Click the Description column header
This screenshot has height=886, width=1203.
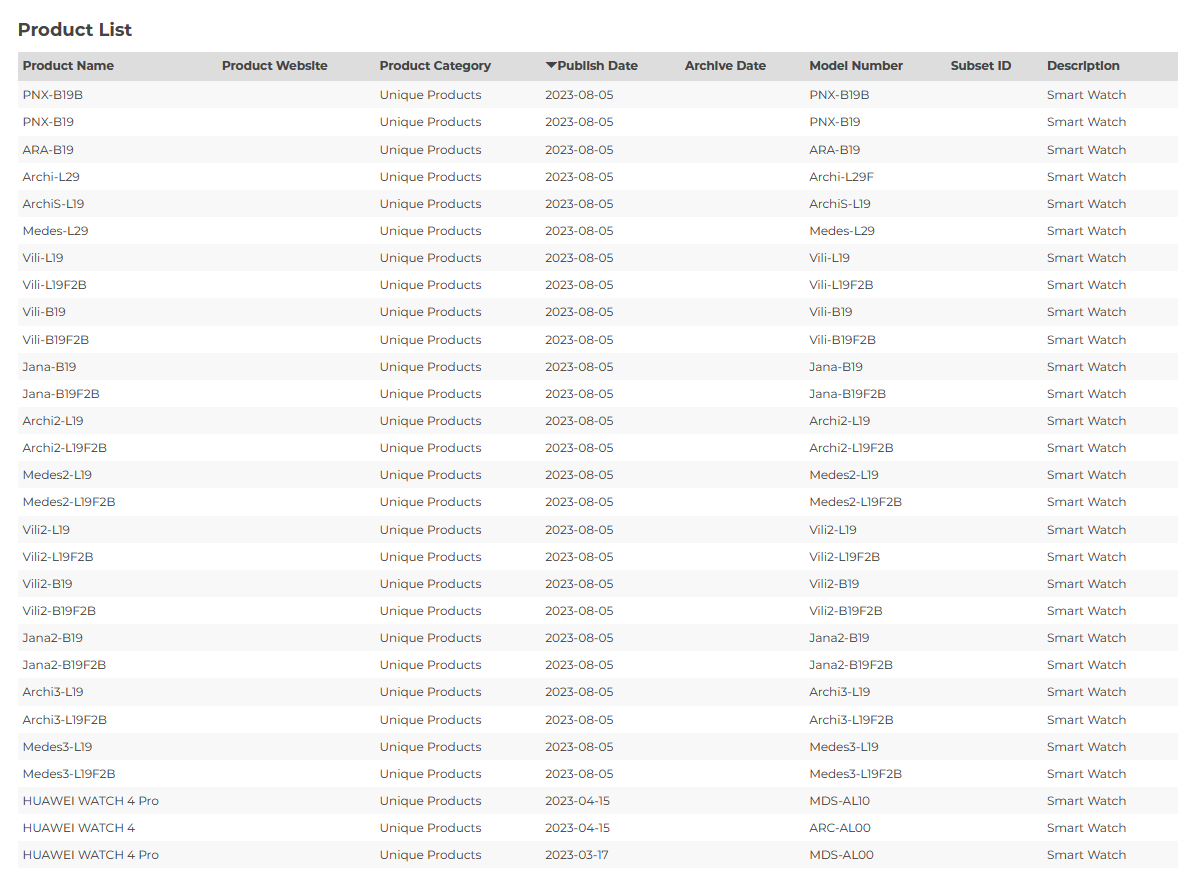tap(1083, 66)
